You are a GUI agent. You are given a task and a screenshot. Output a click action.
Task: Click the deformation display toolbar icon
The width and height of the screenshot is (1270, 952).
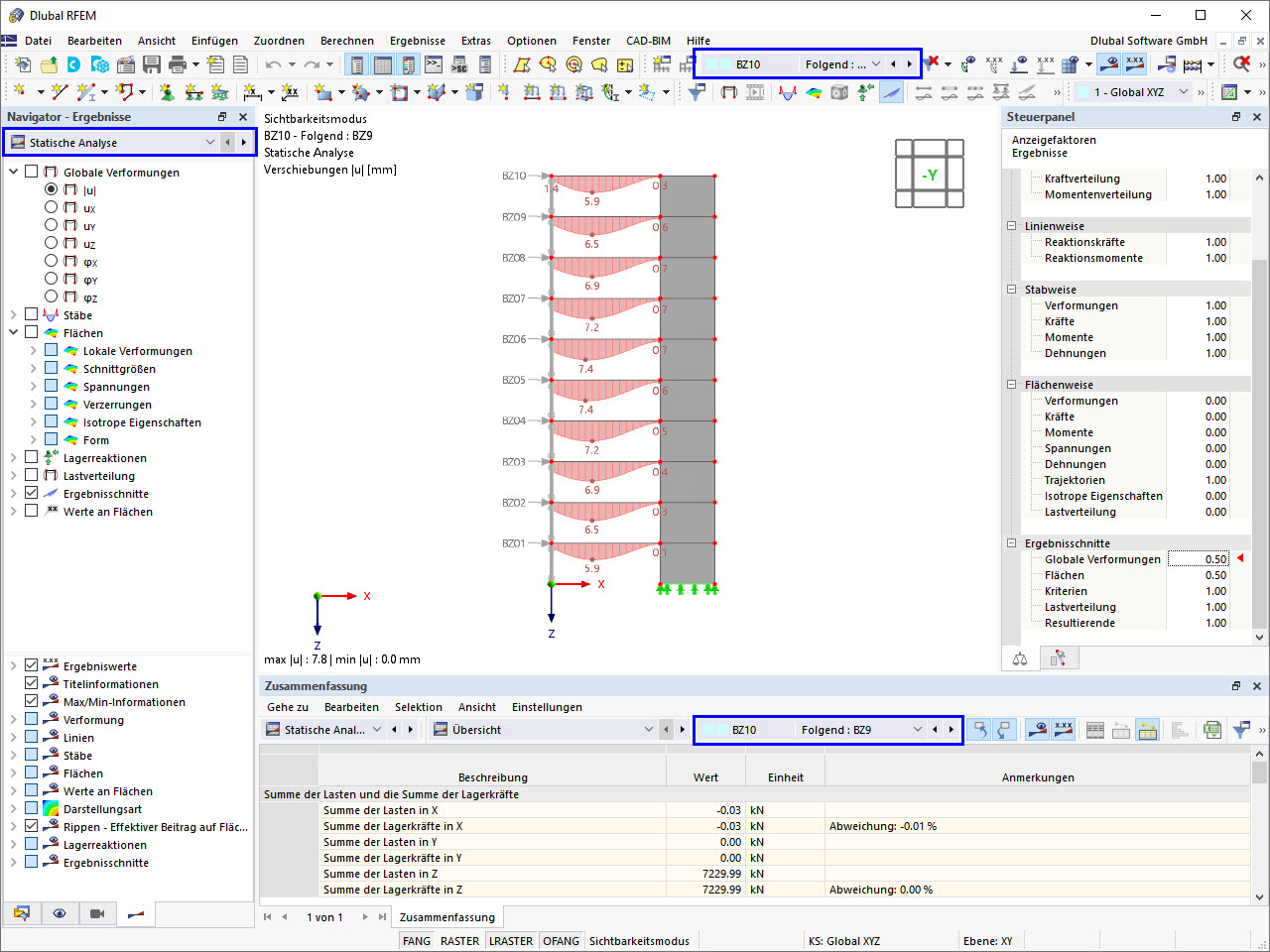point(729,92)
